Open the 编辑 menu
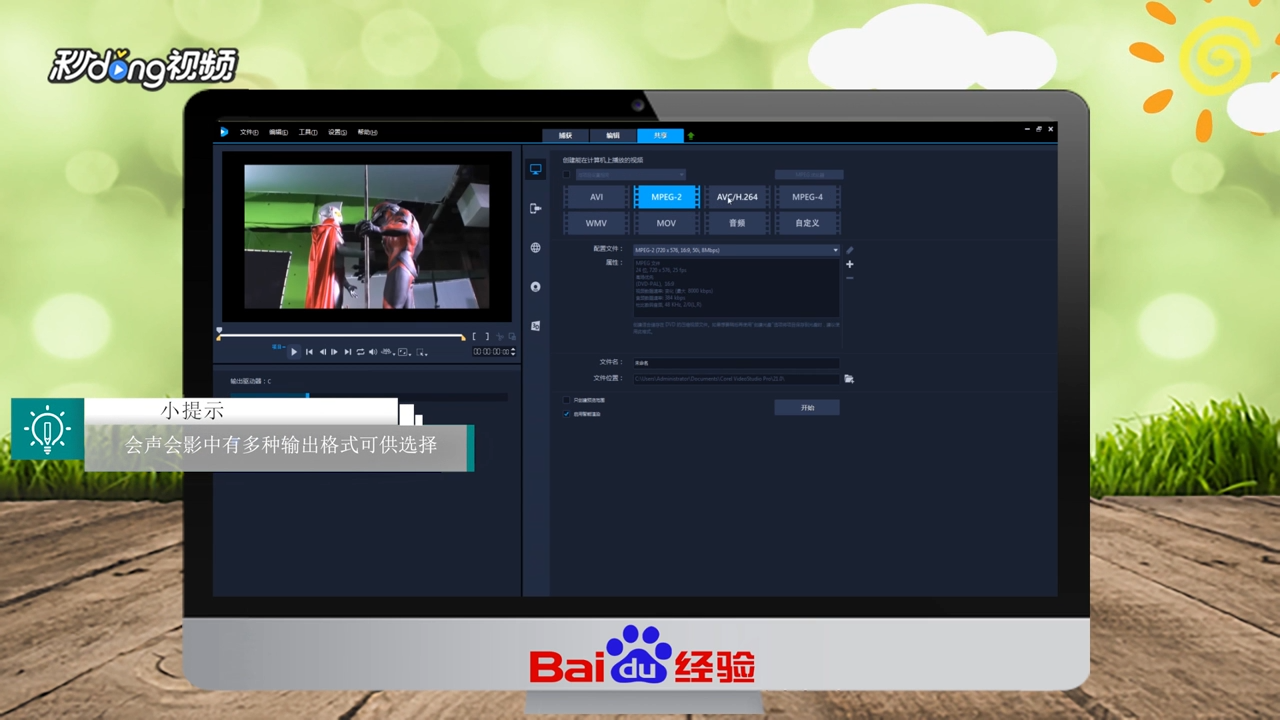 coord(278,132)
